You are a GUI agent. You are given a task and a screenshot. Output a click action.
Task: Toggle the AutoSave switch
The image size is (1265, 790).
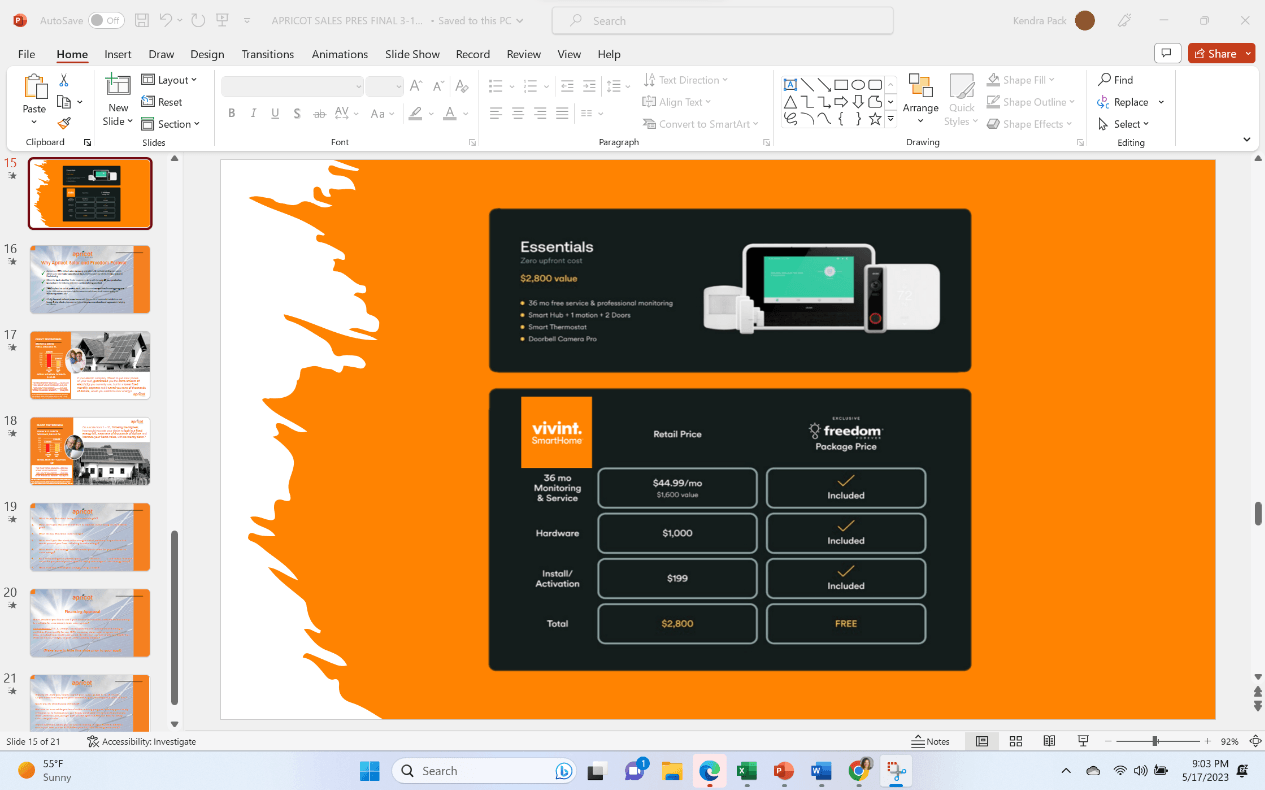[x=105, y=20]
